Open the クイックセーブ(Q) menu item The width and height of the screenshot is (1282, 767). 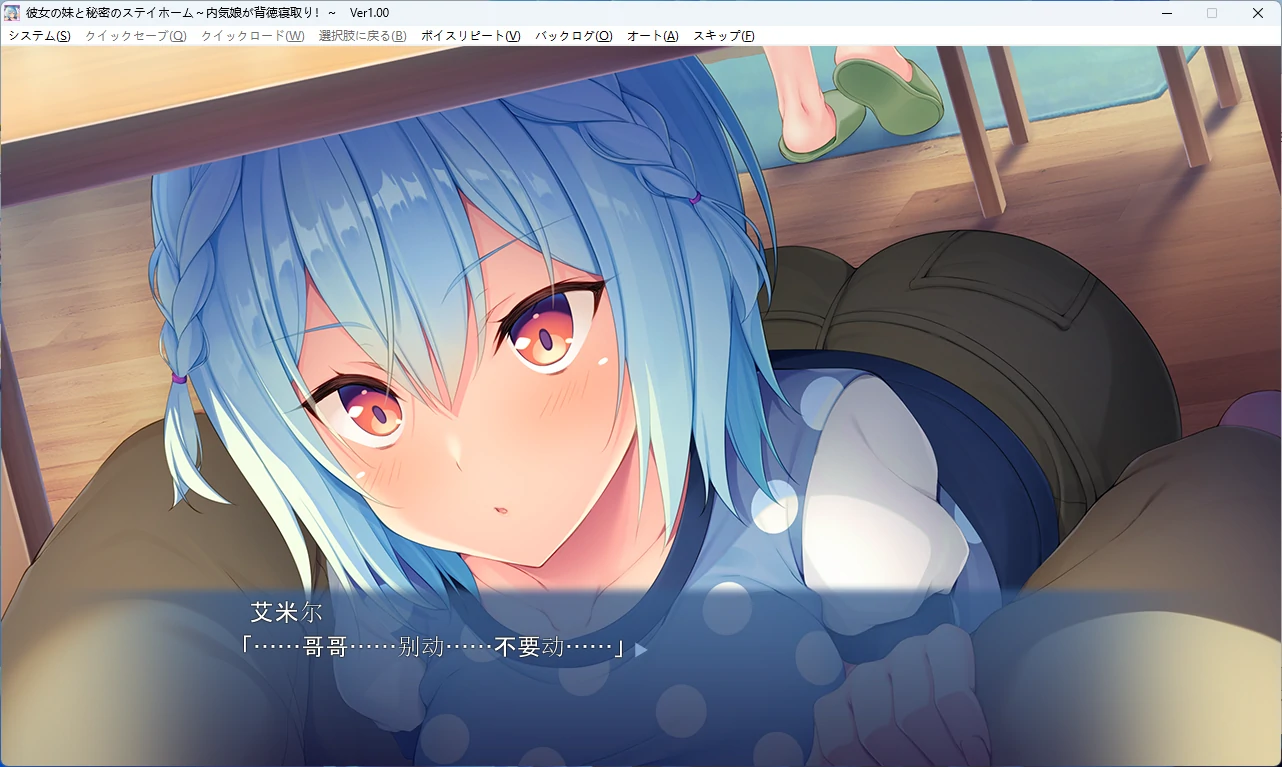pyautogui.click(x=136, y=36)
